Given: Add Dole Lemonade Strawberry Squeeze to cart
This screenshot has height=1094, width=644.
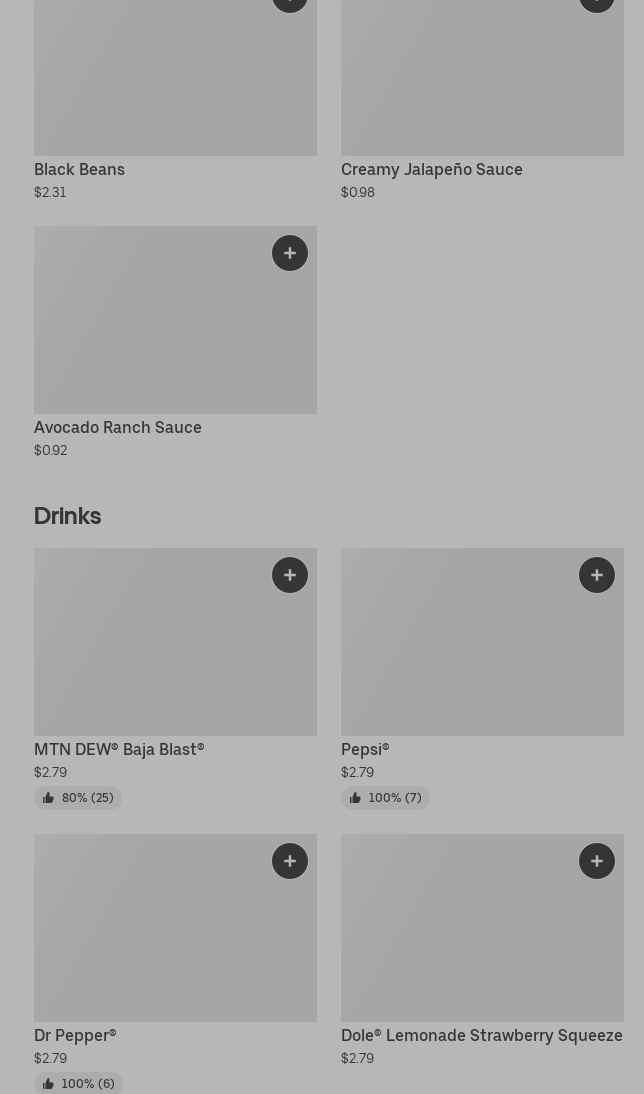Looking at the screenshot, I should click(x=597, y=861).
